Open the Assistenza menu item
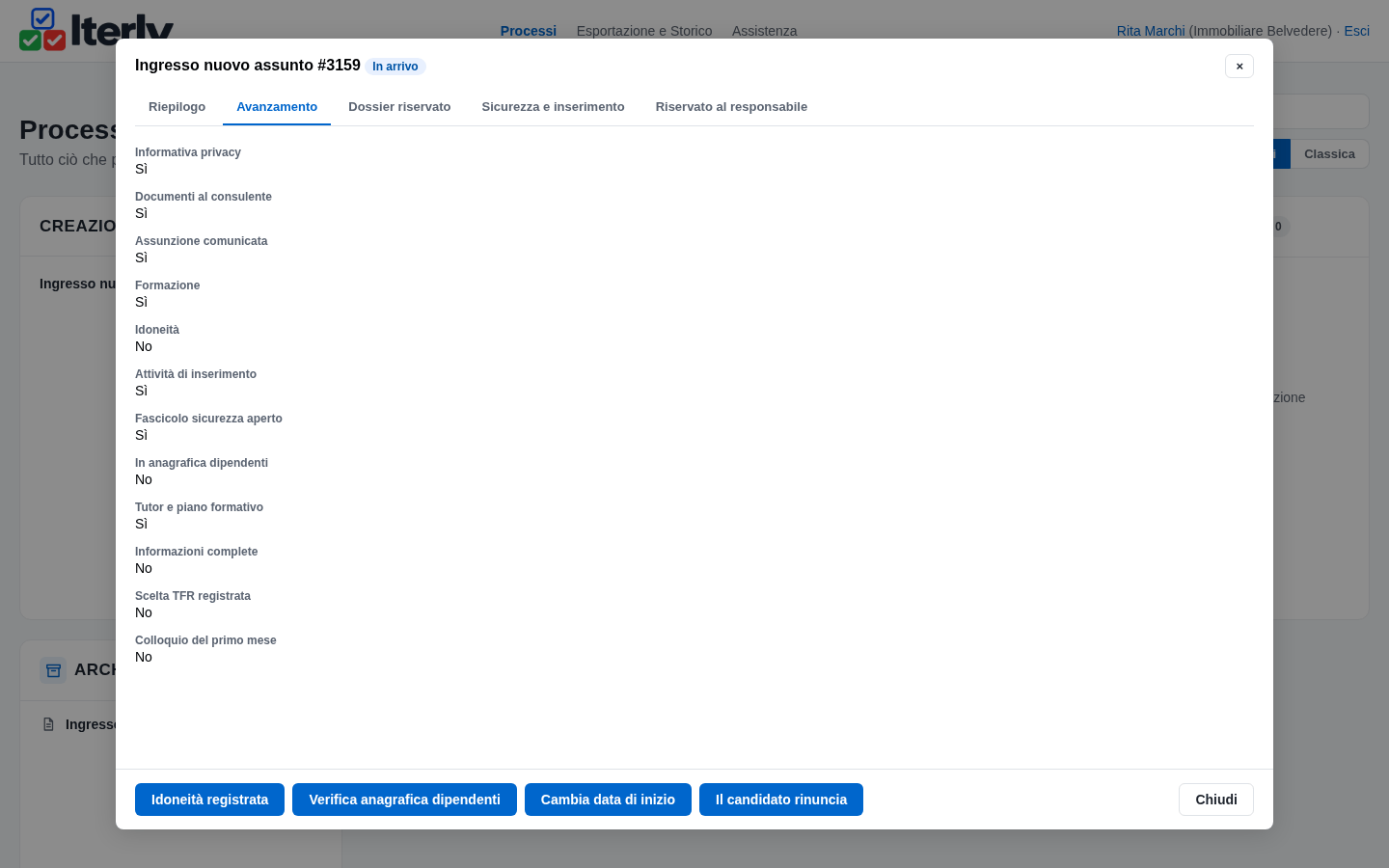 (764, 31)
